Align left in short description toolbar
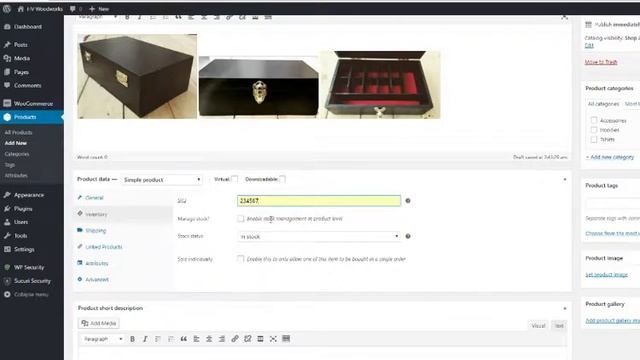 (196, 339)
